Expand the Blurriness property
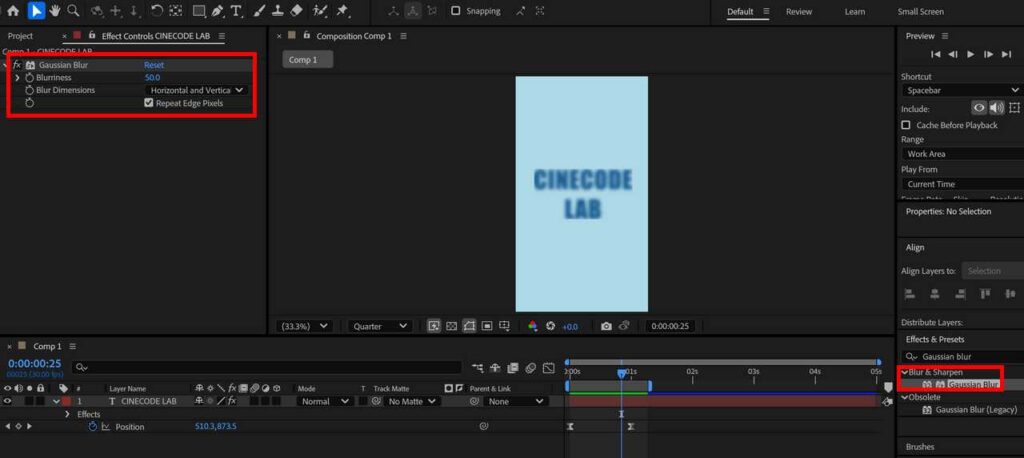 (x=17, y=78)
